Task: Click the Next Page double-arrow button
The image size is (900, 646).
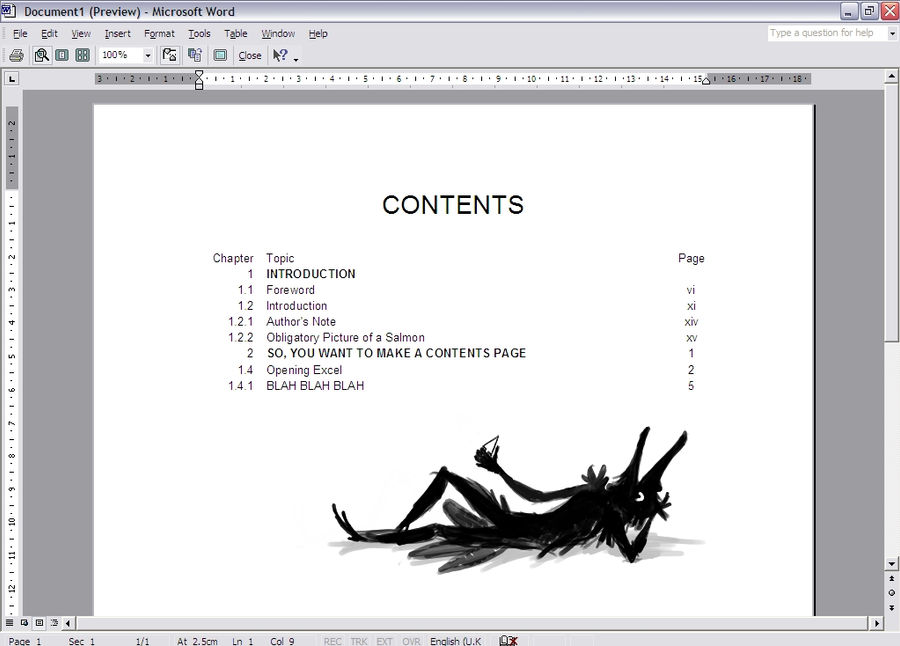Action: pos(891,607)
